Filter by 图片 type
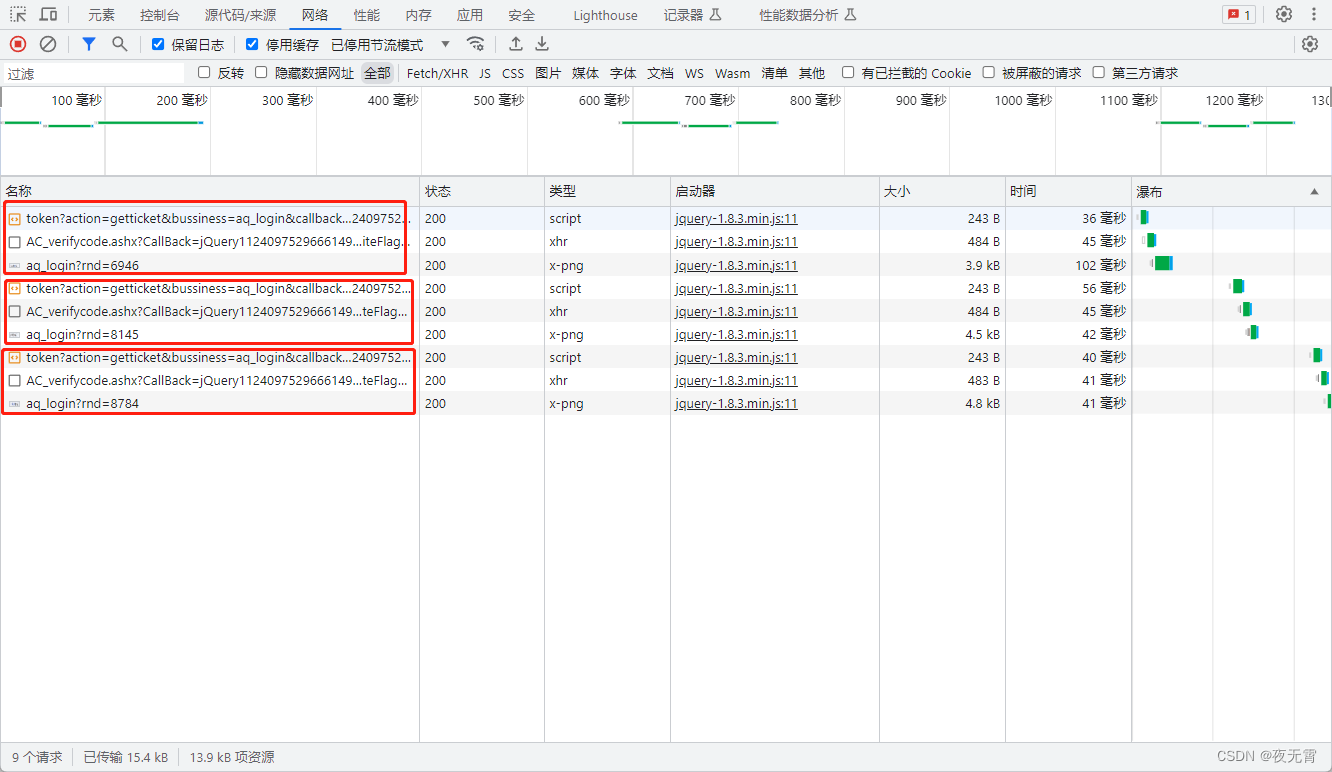Screen dimensions: 1332x772 [x=548, y=73]
